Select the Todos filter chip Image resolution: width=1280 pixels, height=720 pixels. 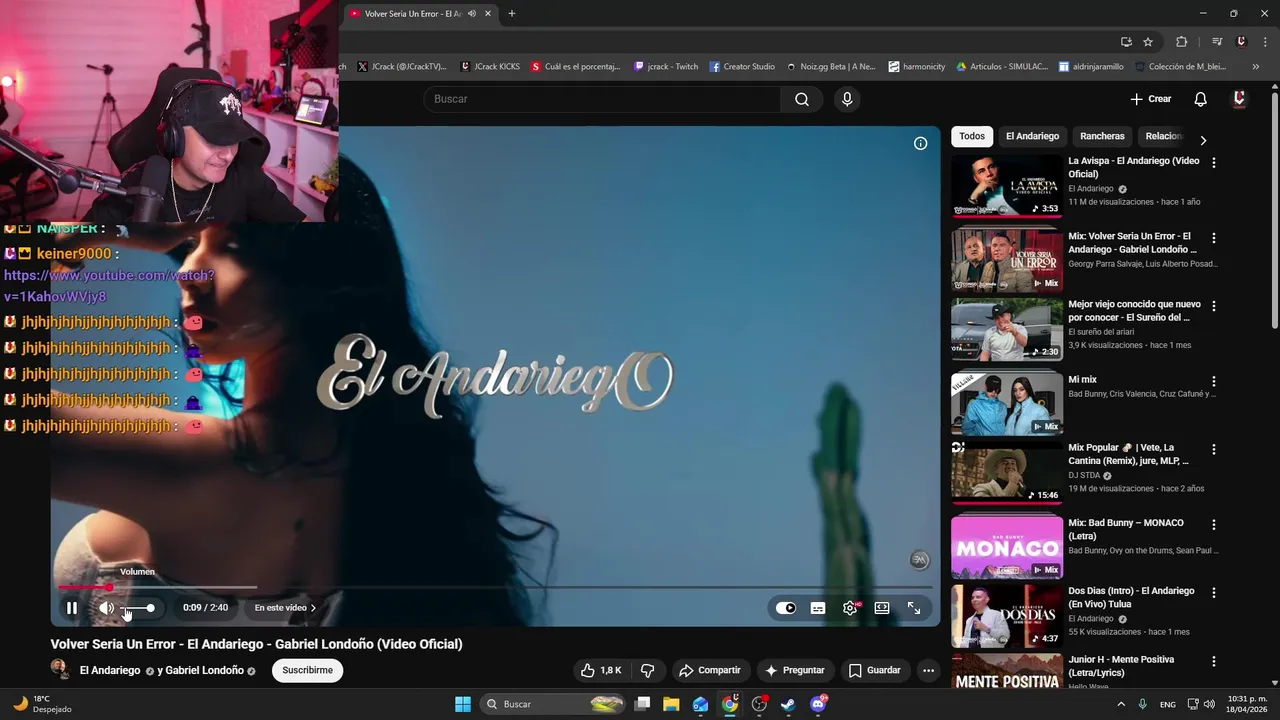pos(972,136)
